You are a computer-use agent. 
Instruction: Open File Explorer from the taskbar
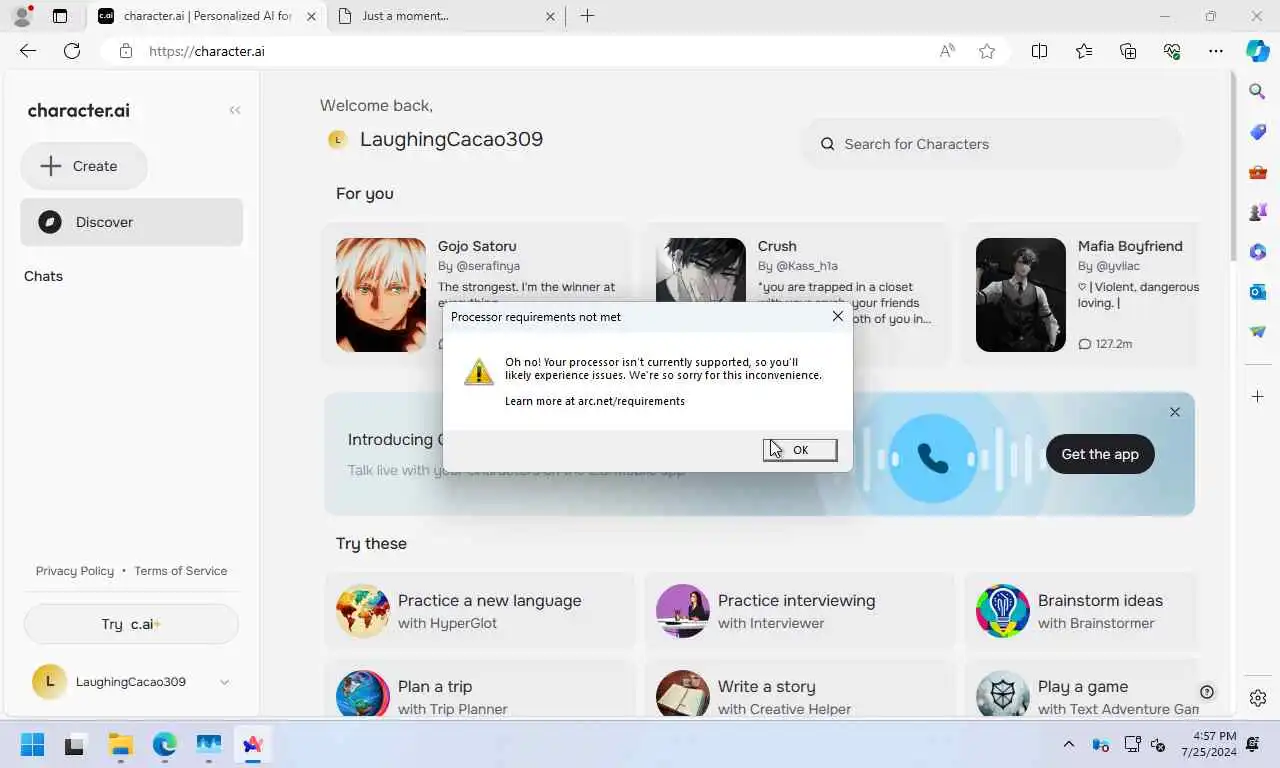(121, 745)
